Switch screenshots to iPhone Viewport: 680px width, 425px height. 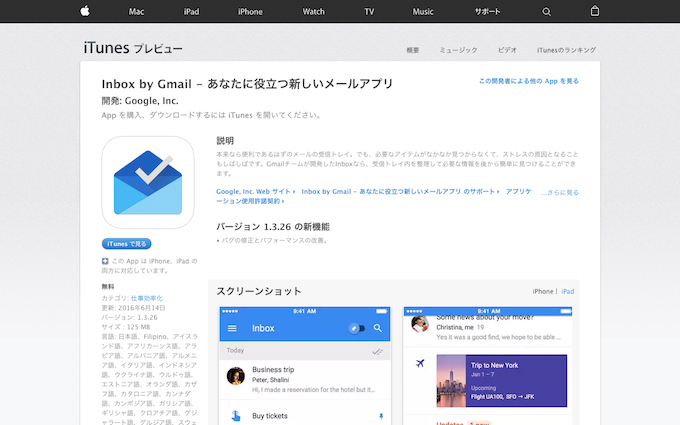click(543, 291)
